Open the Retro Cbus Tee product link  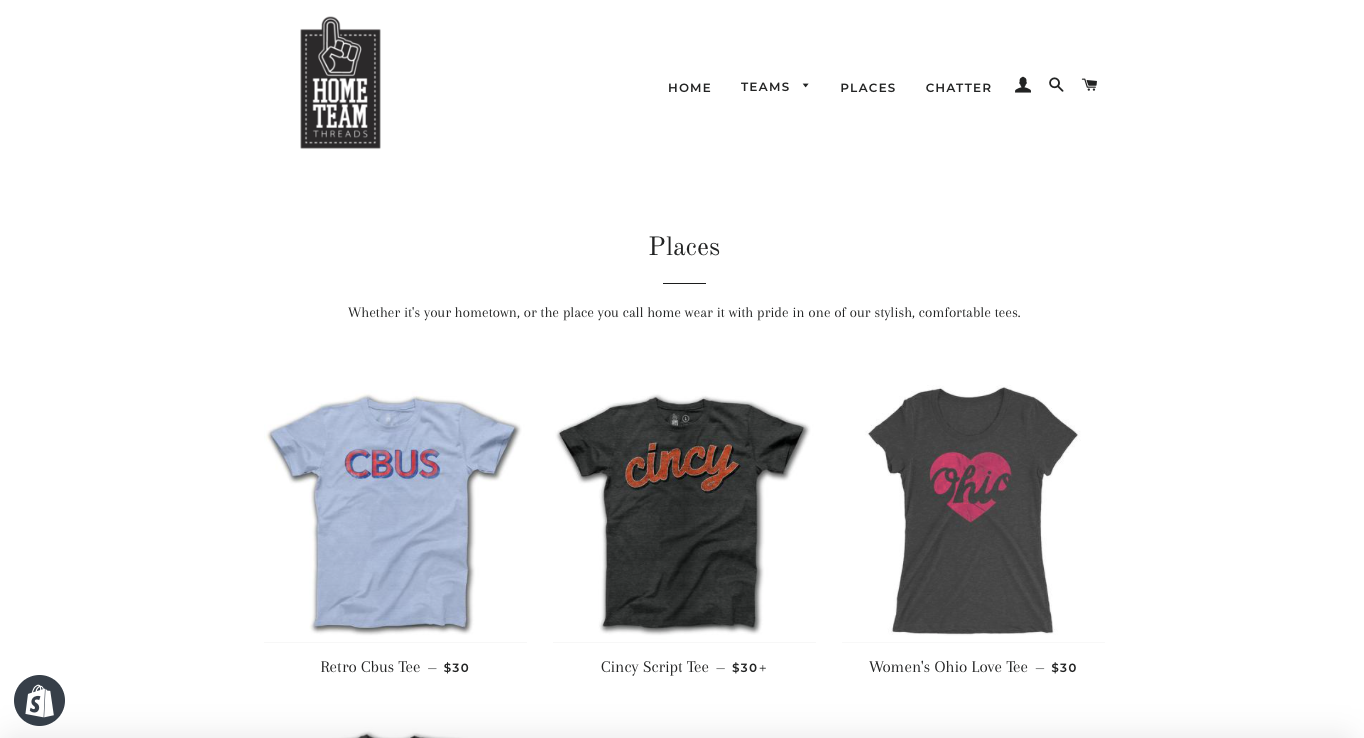click(370, 667)
